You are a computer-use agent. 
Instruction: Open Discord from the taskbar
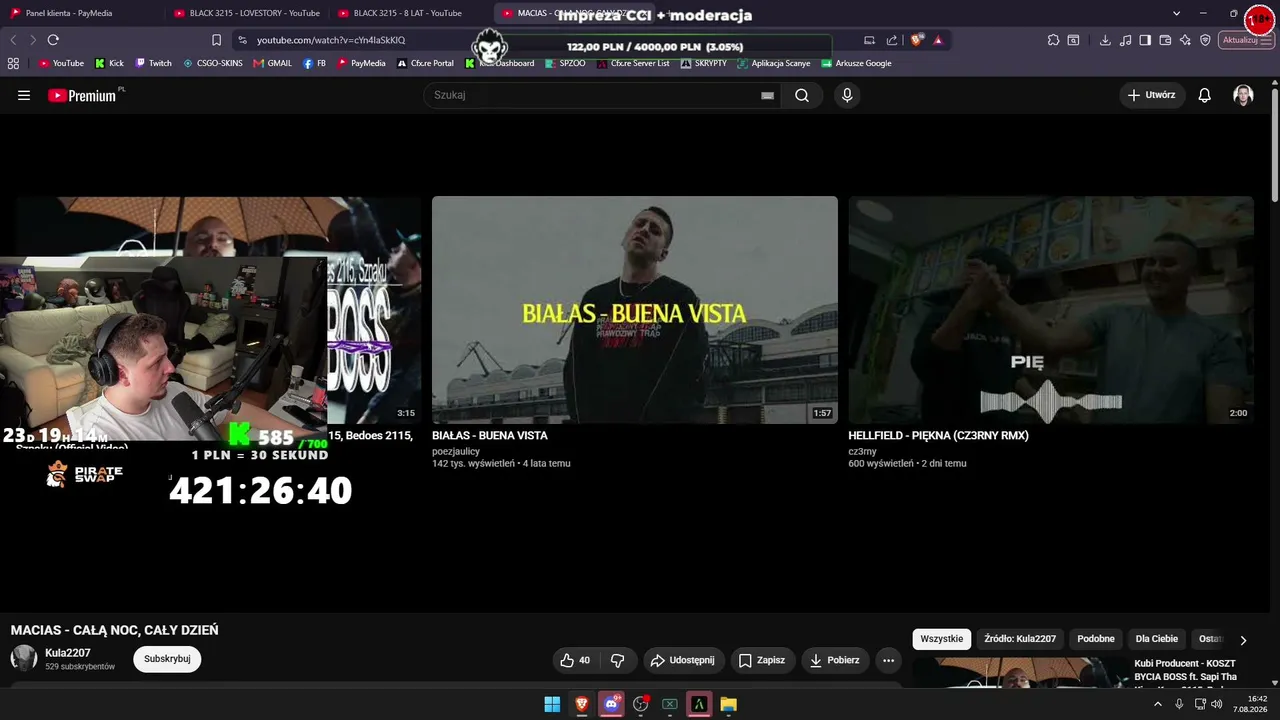611,704
